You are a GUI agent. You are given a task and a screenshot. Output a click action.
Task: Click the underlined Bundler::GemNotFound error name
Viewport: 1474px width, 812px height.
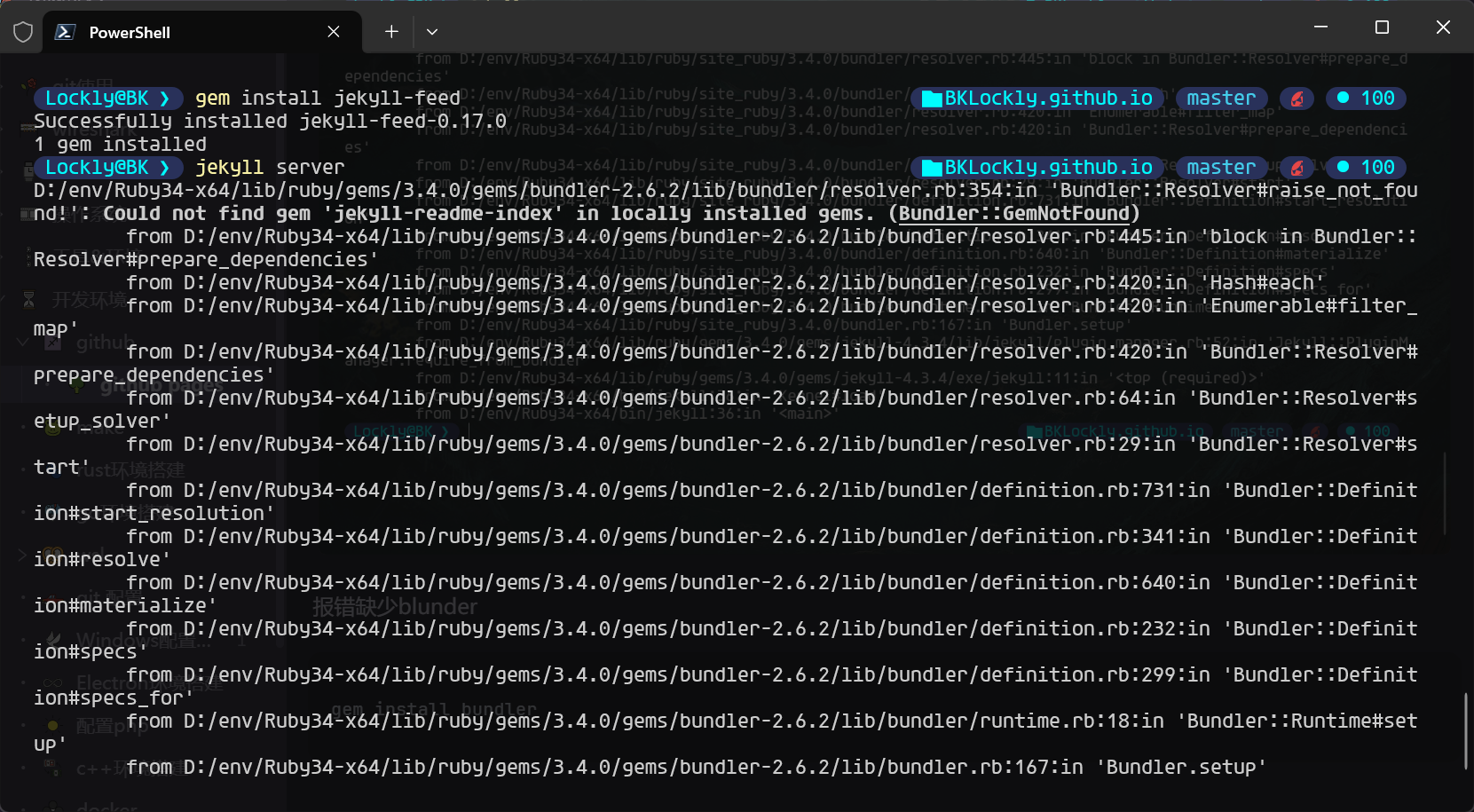click(1013, 213)
